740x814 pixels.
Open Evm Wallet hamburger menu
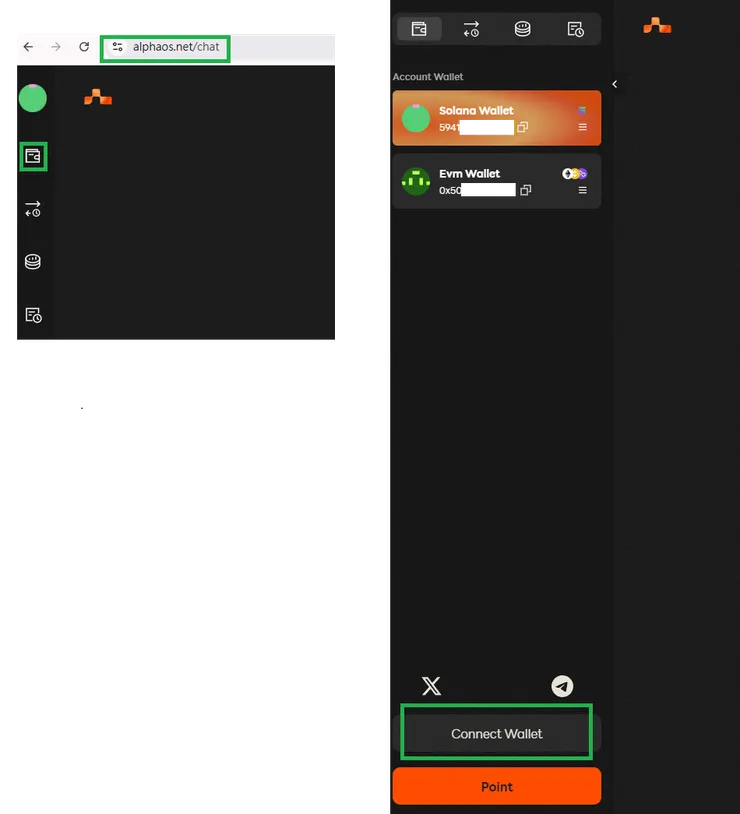pyautogui.click(x=583, y=191)
